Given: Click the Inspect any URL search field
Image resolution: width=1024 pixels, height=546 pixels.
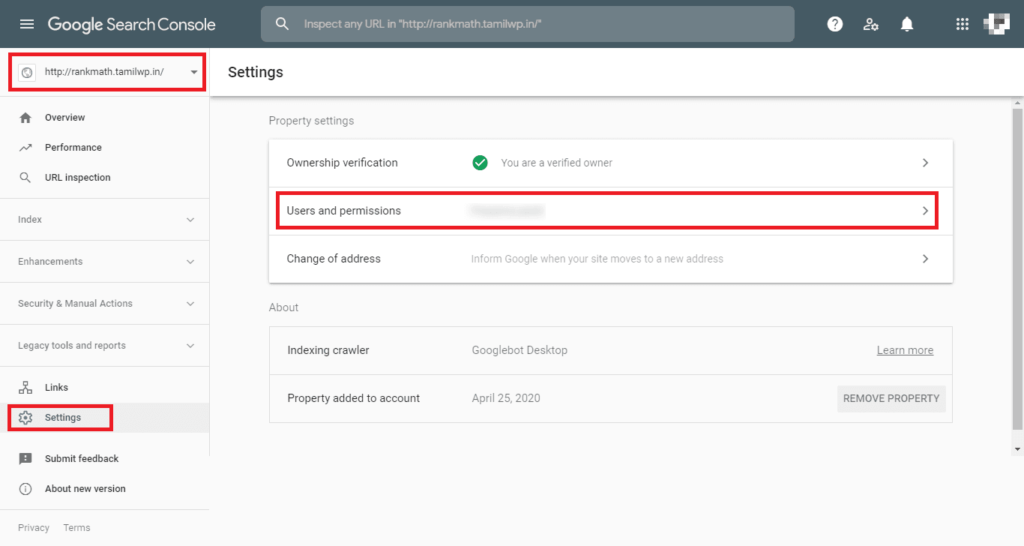Looking at the screenshot, I should pyautogui.click(x=527, y=24).
